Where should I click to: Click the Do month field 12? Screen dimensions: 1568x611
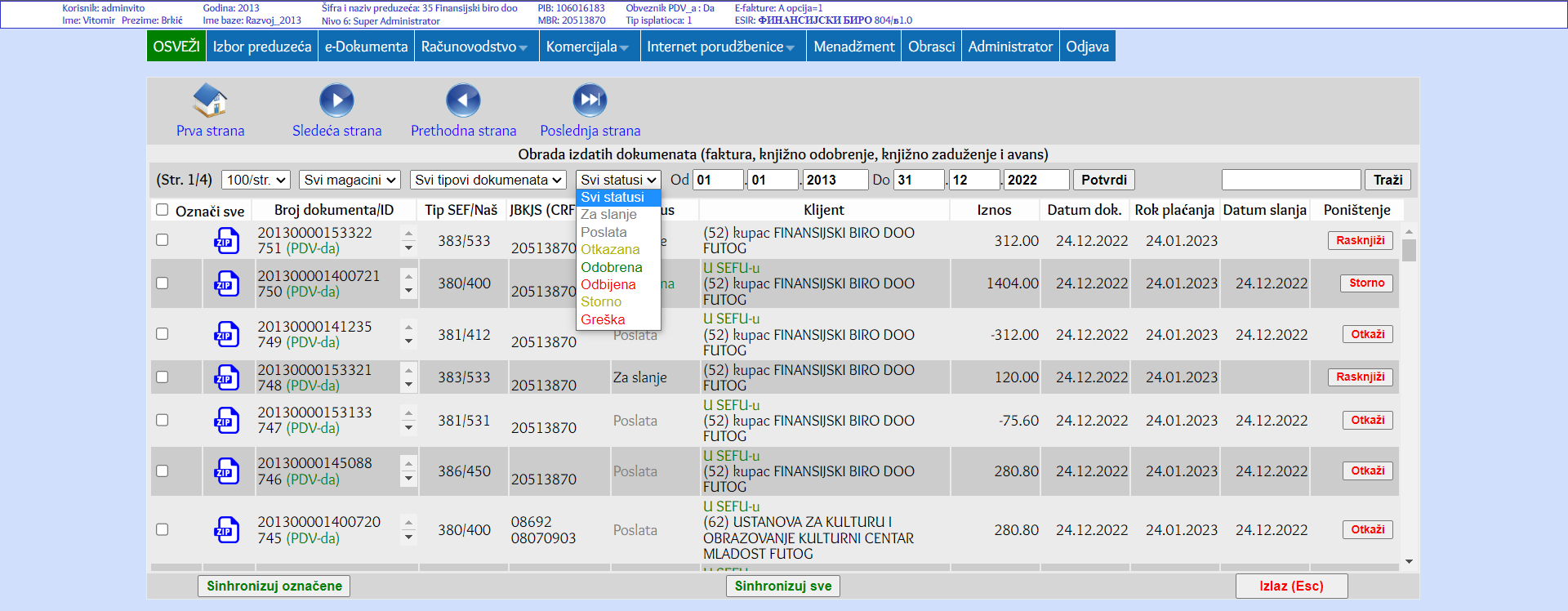click(x=974, y=180)
